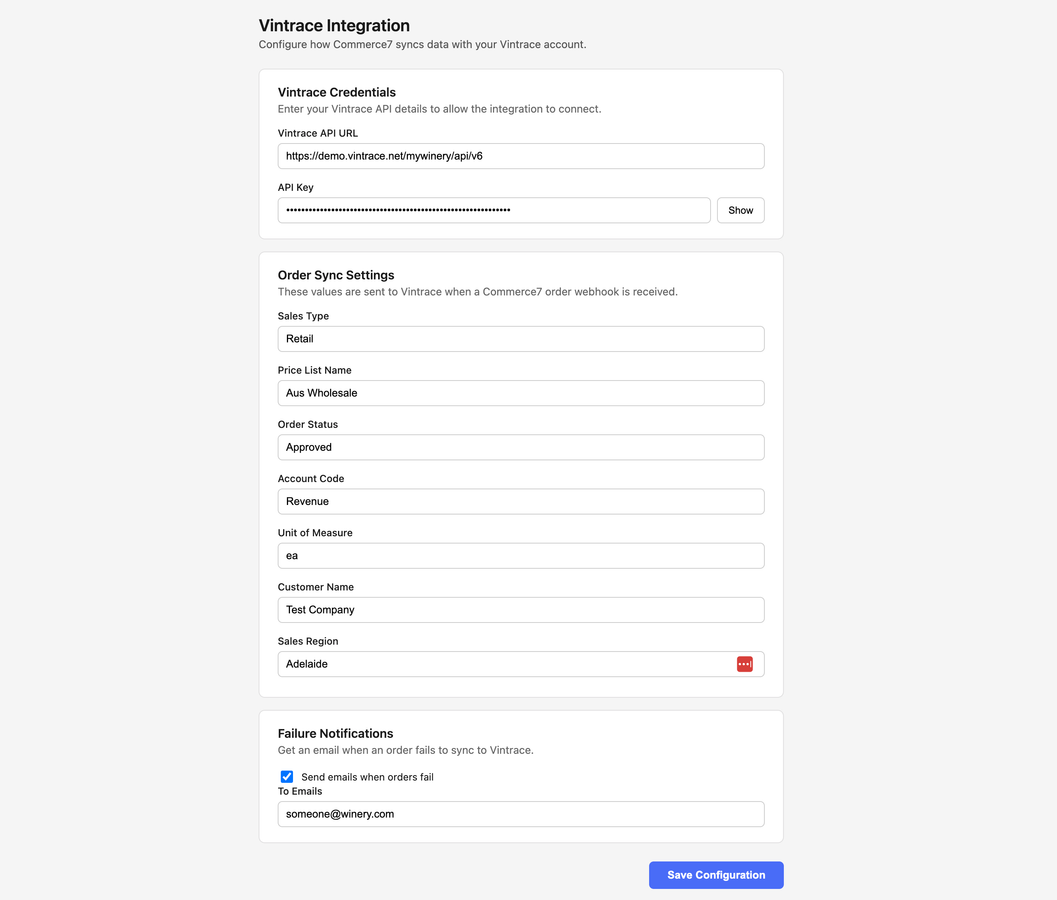Viewport: 1057px width, 900px height.
Task: Click the 'API Key' field label
Action: (295, 187)
